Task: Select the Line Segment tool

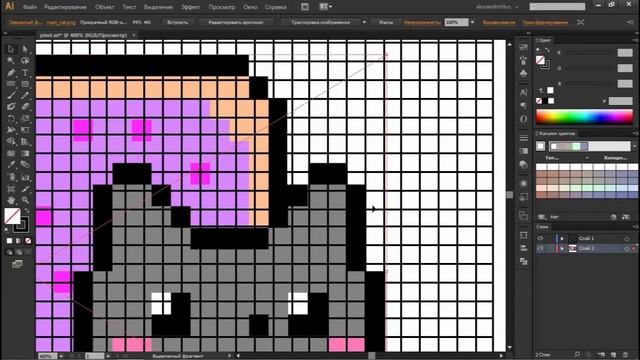Action: tap(11, 84)
